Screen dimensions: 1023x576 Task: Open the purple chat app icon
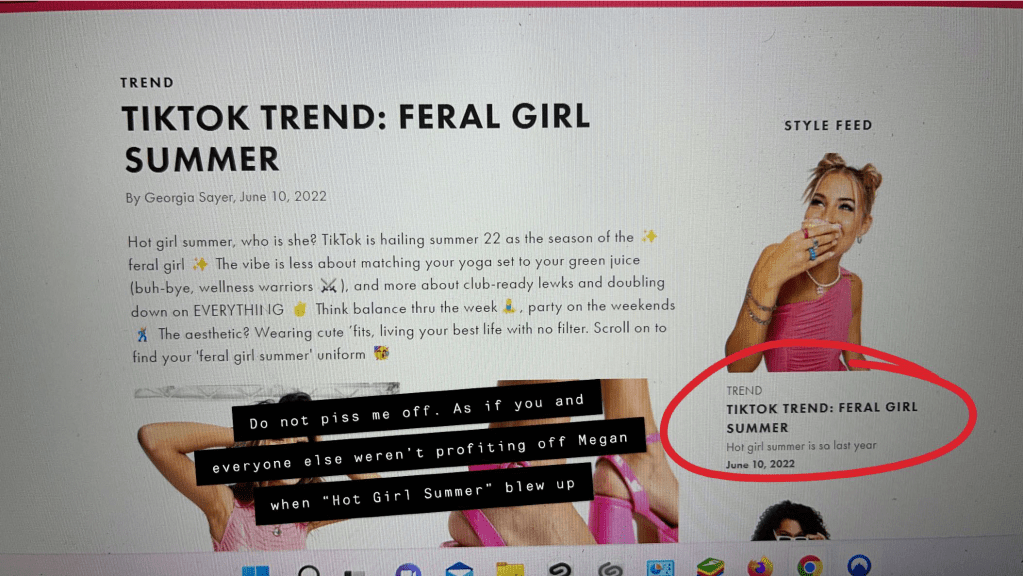[x=408, y=569]
